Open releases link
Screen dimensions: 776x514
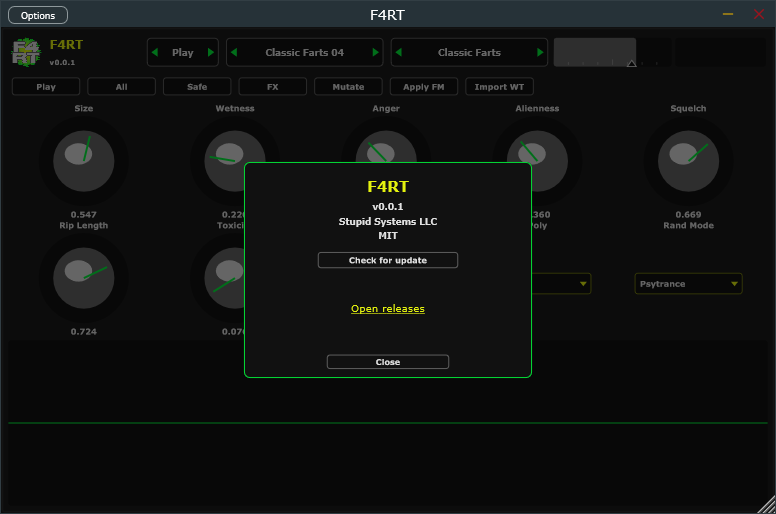click(388, 309)
